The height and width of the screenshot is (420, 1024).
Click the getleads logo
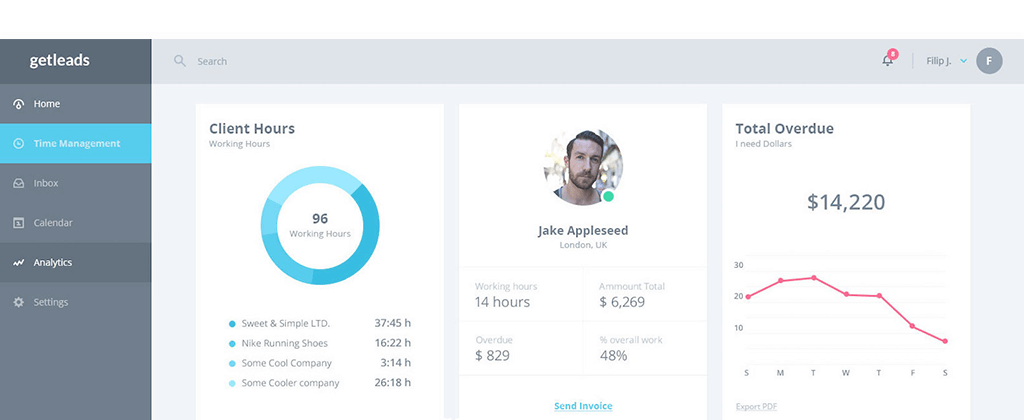[x=60, y=61]
